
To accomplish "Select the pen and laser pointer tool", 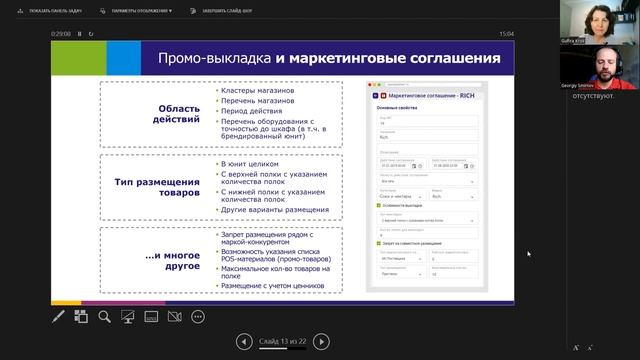I will (x=58, y=316).
